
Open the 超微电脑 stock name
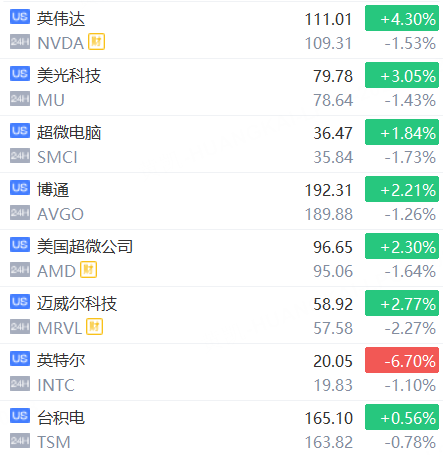click(69, 132)
